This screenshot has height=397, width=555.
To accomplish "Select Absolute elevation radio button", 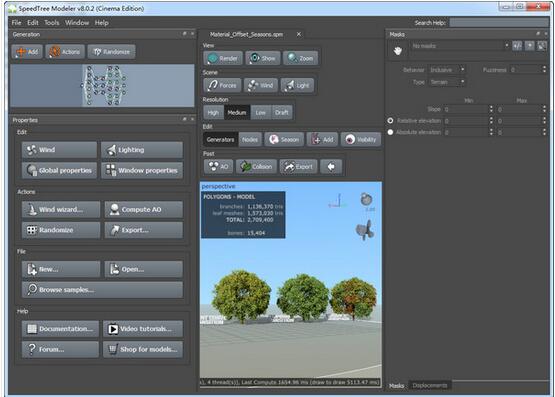I will click(390, 132).
